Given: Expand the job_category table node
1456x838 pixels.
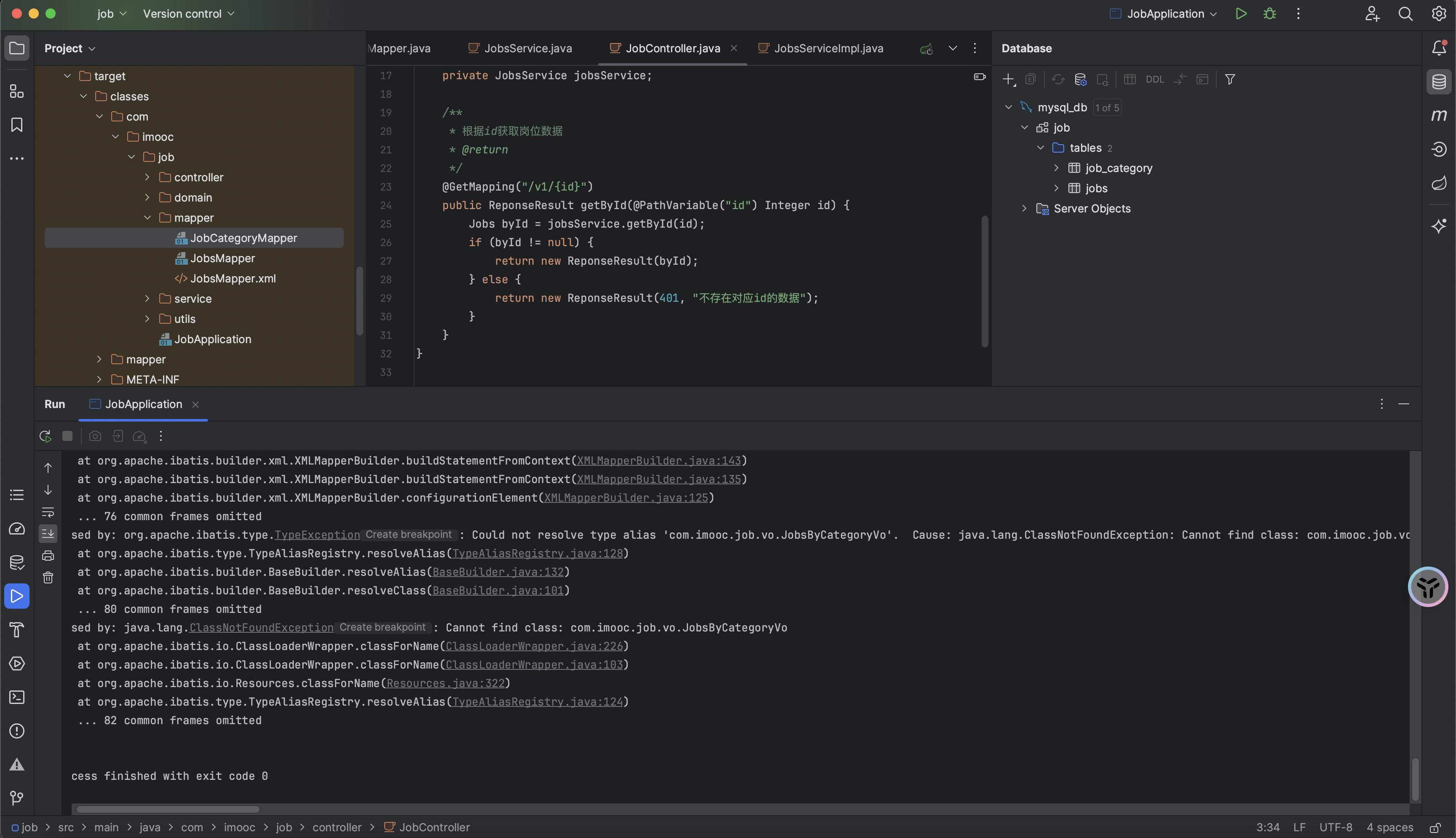Looking at the screenshot, I should tap(1056, 168).
